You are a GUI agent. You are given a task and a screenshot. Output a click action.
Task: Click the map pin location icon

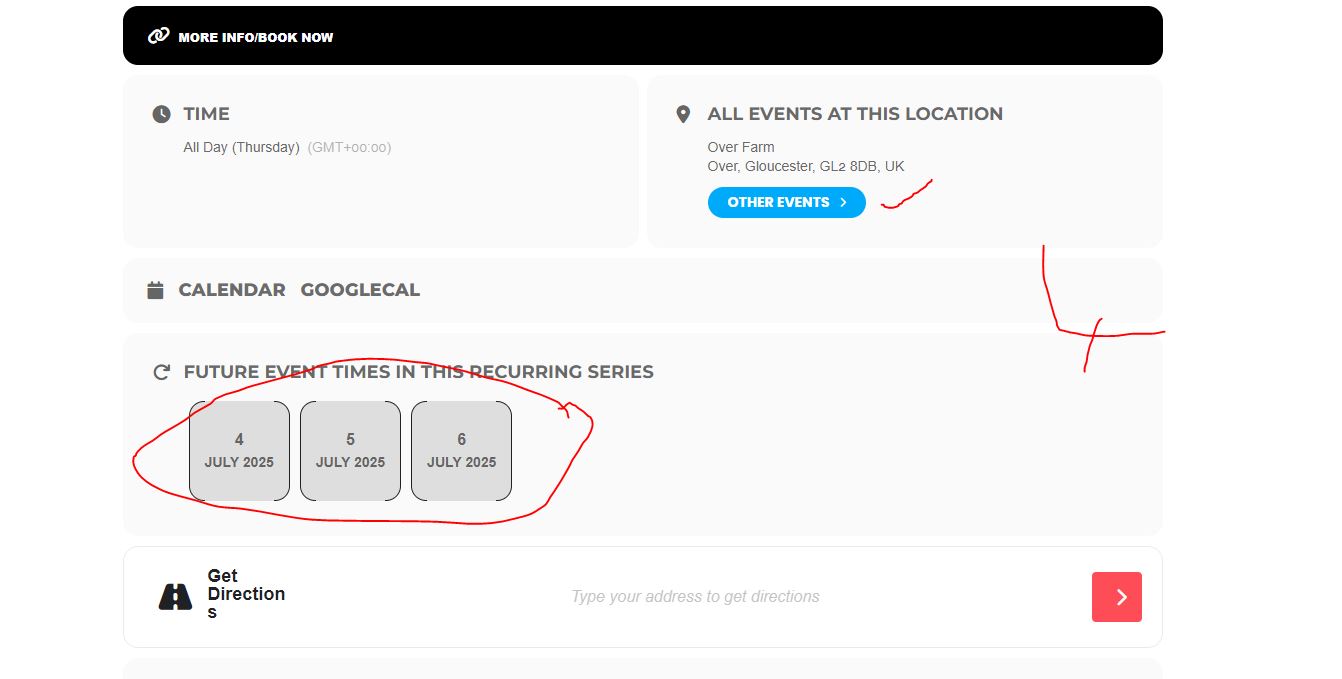(x=683, y=114)
